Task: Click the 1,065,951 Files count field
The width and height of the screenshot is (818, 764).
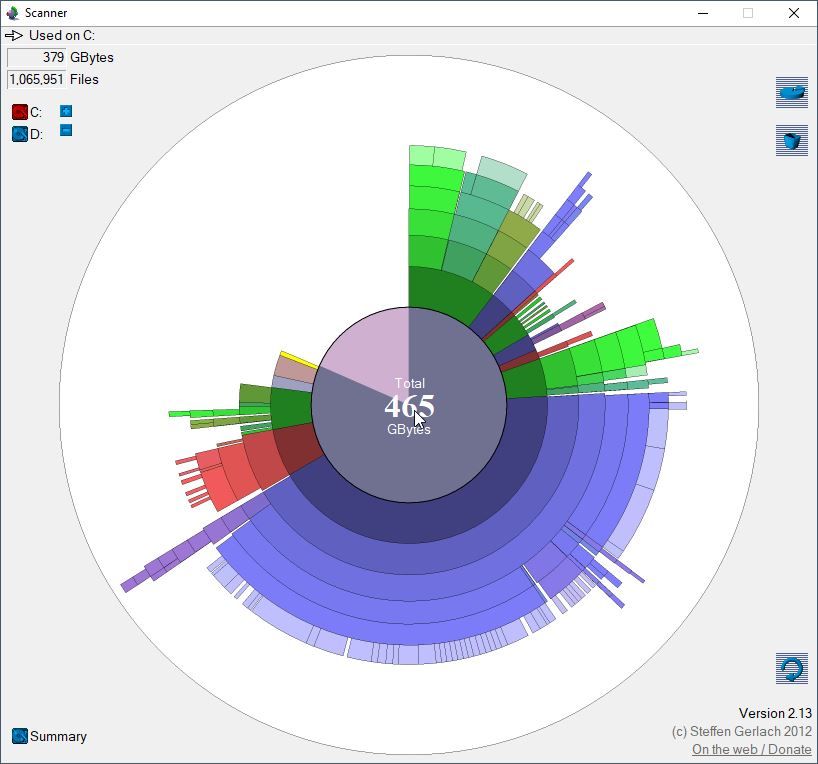Action: [x=36, y=79]
